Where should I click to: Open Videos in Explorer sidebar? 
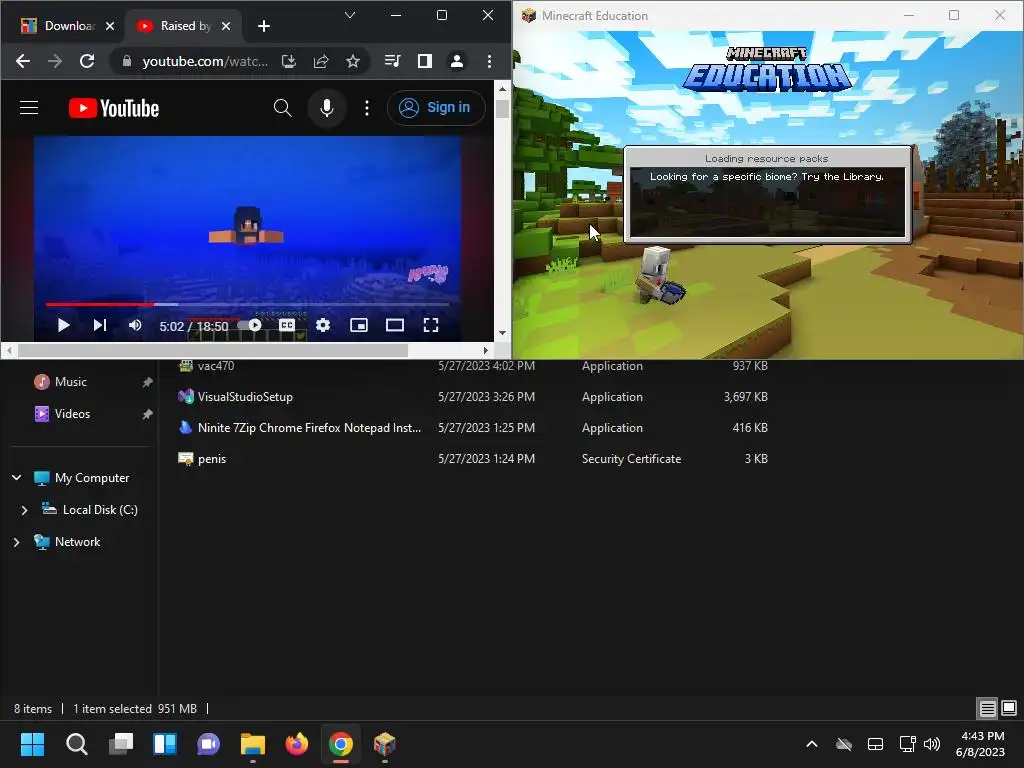tap(72, 414)
